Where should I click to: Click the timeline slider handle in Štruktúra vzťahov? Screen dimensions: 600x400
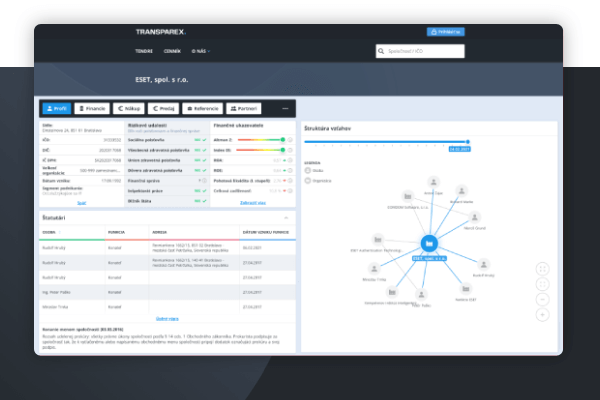tap(468, 142)
